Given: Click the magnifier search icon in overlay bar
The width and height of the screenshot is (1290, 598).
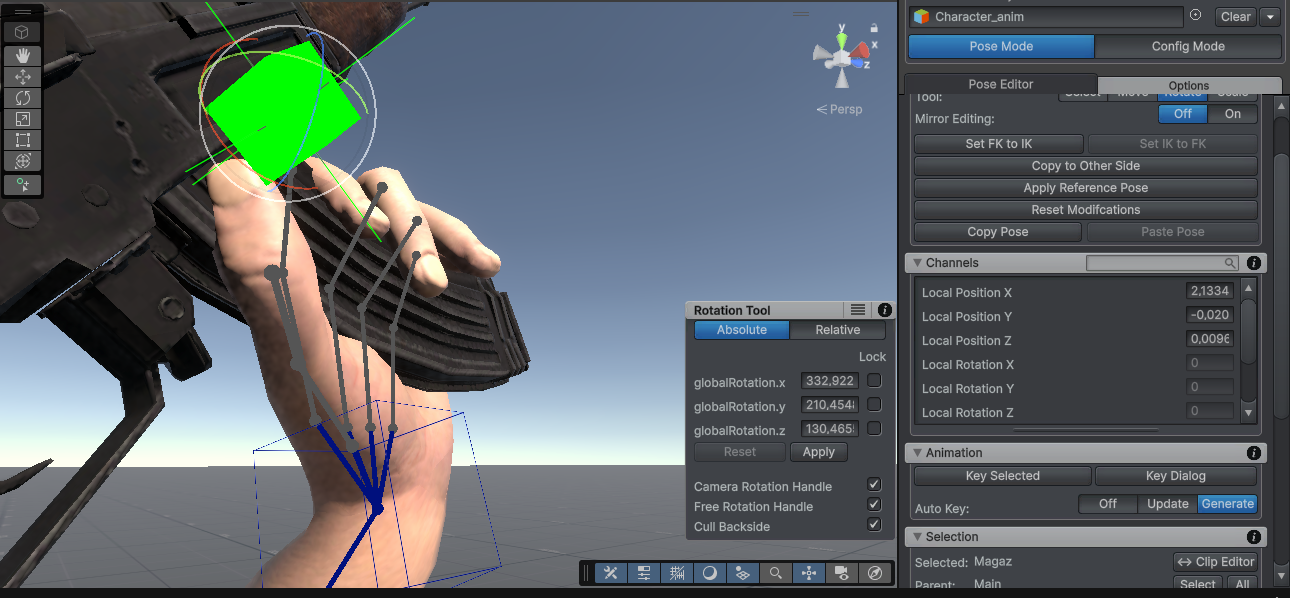Looking at the screenshot, I should (x=775, y=573).
